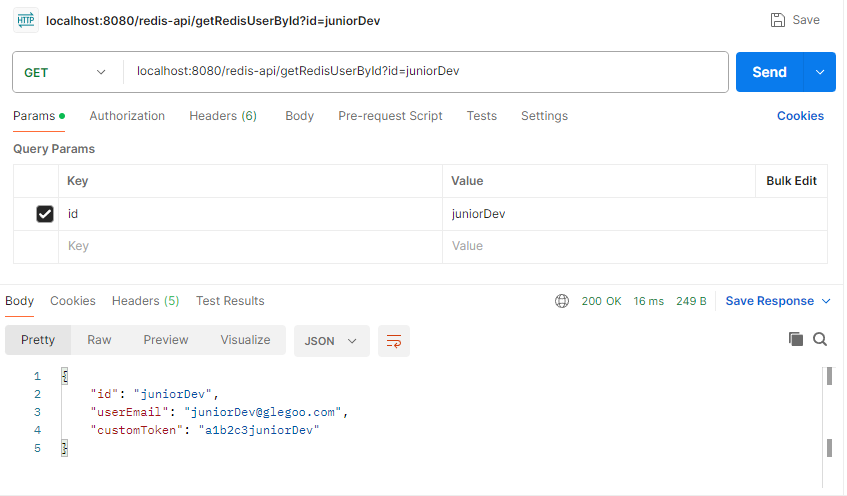The image size is (847, 496).
Task: Switch to Visualize response view
Action: point(245,340)
